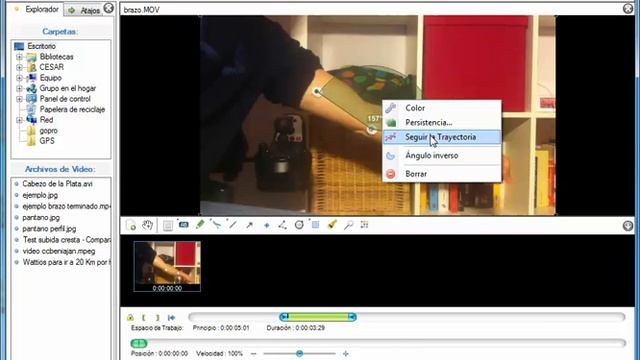
Task: Increase speed with the plus button
Action: [346, 353]
